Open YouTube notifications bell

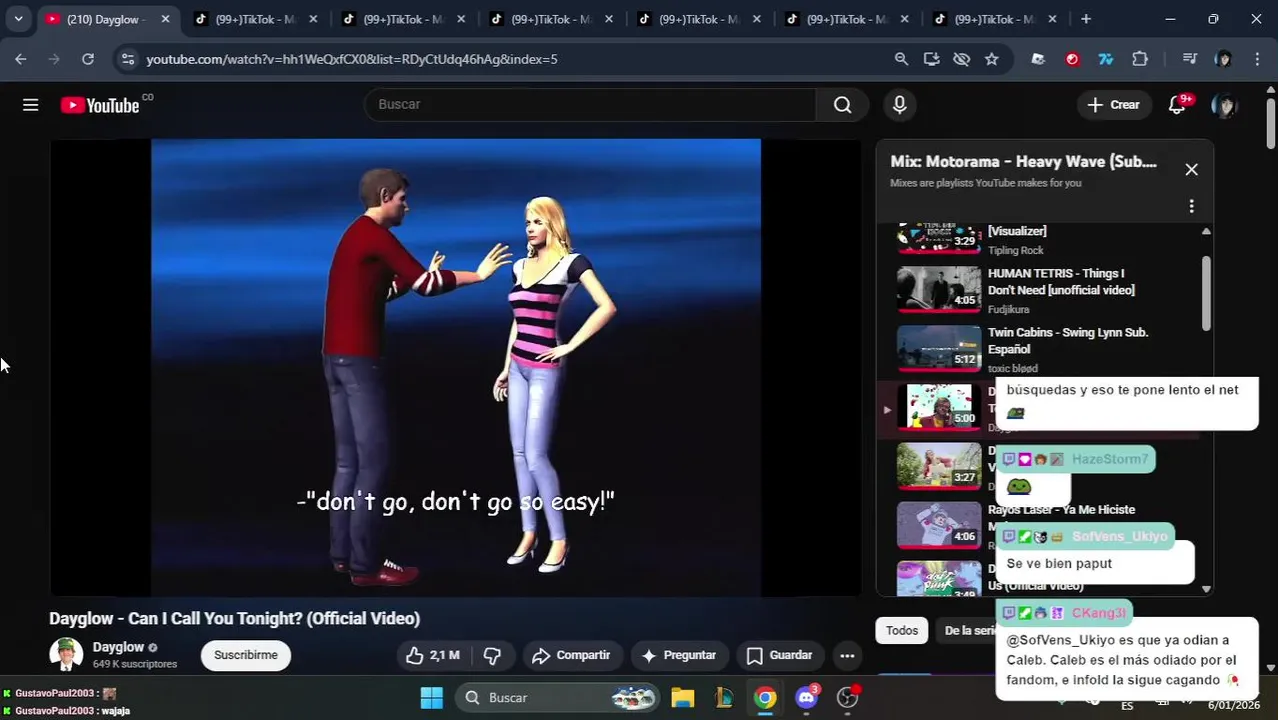[x=1177, y=105]
